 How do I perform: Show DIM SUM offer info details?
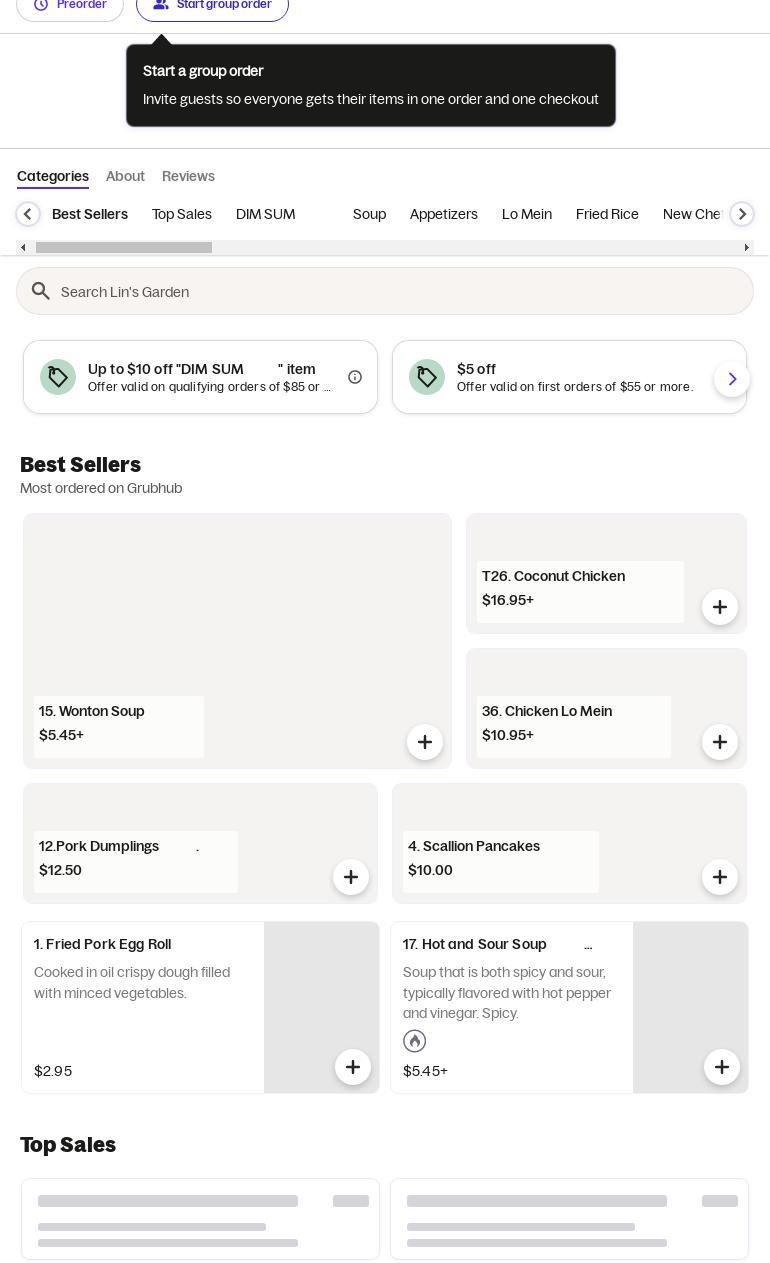coord(355,377)
